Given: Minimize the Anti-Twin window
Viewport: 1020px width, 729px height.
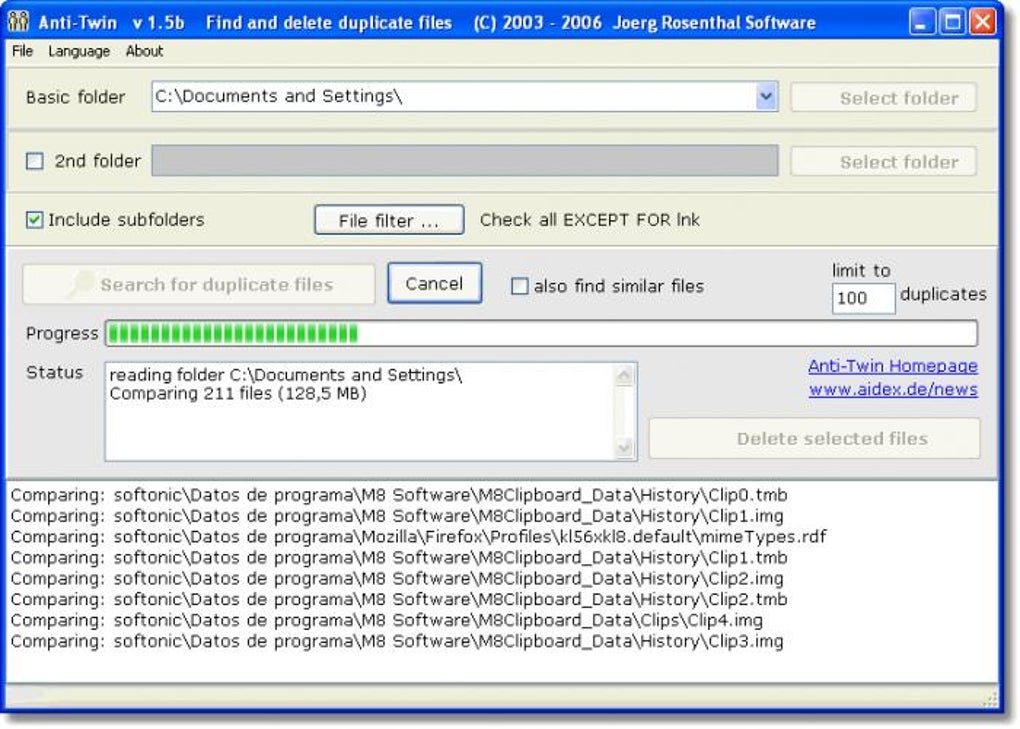Looking at the screenshot, I should click(x=920, y=22).
